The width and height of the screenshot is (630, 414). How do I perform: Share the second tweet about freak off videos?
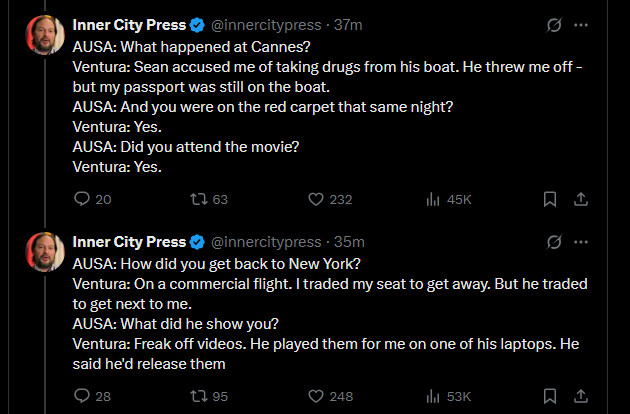tap(580, 396)
